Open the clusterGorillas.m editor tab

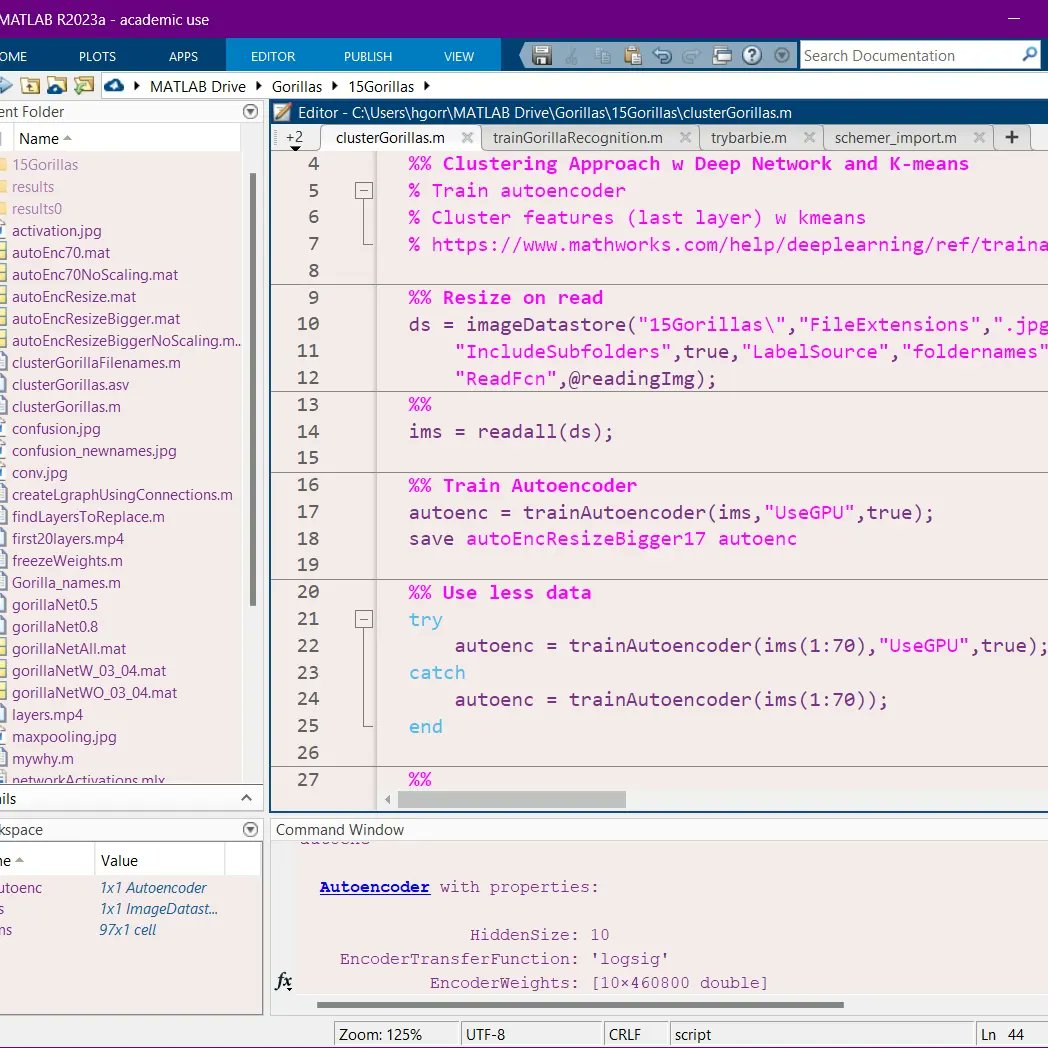point(390,138)
